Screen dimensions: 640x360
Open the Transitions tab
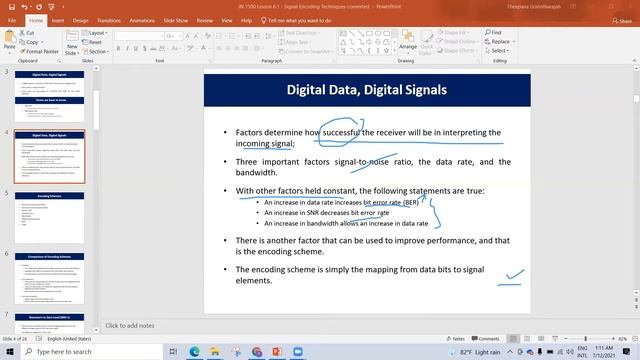tap(109, 20)
